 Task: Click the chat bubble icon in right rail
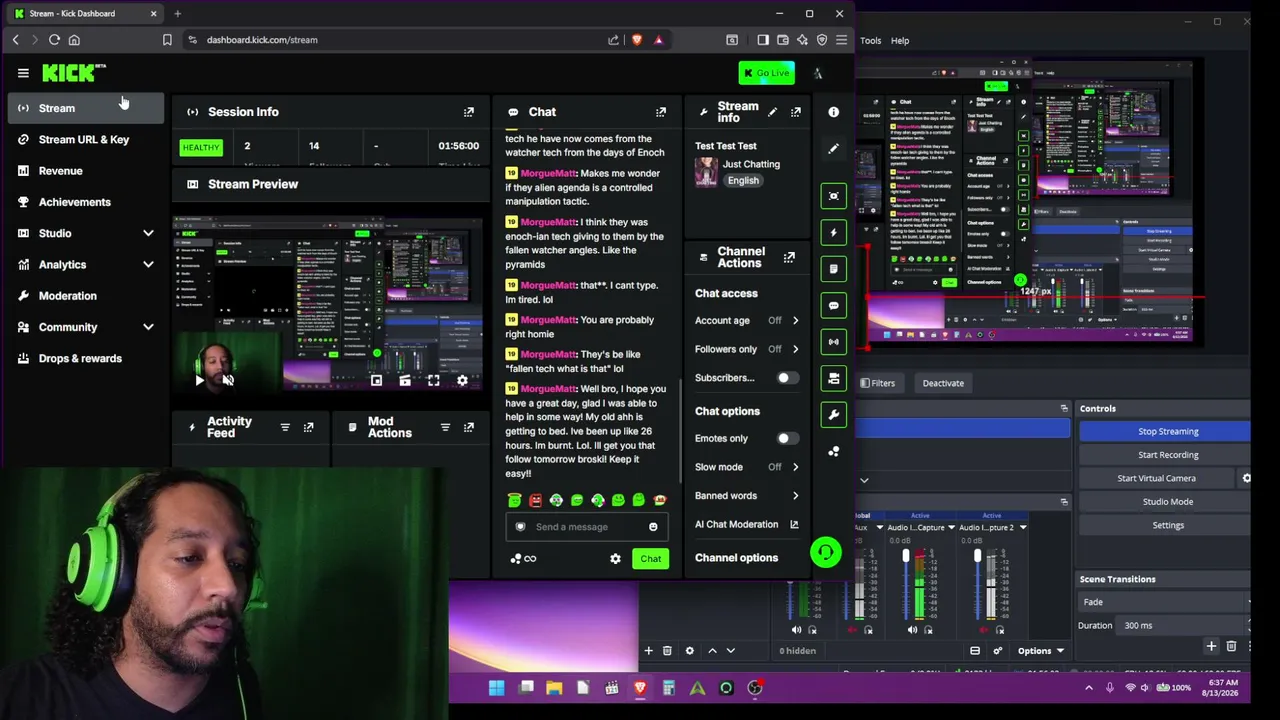click(834, 305)
